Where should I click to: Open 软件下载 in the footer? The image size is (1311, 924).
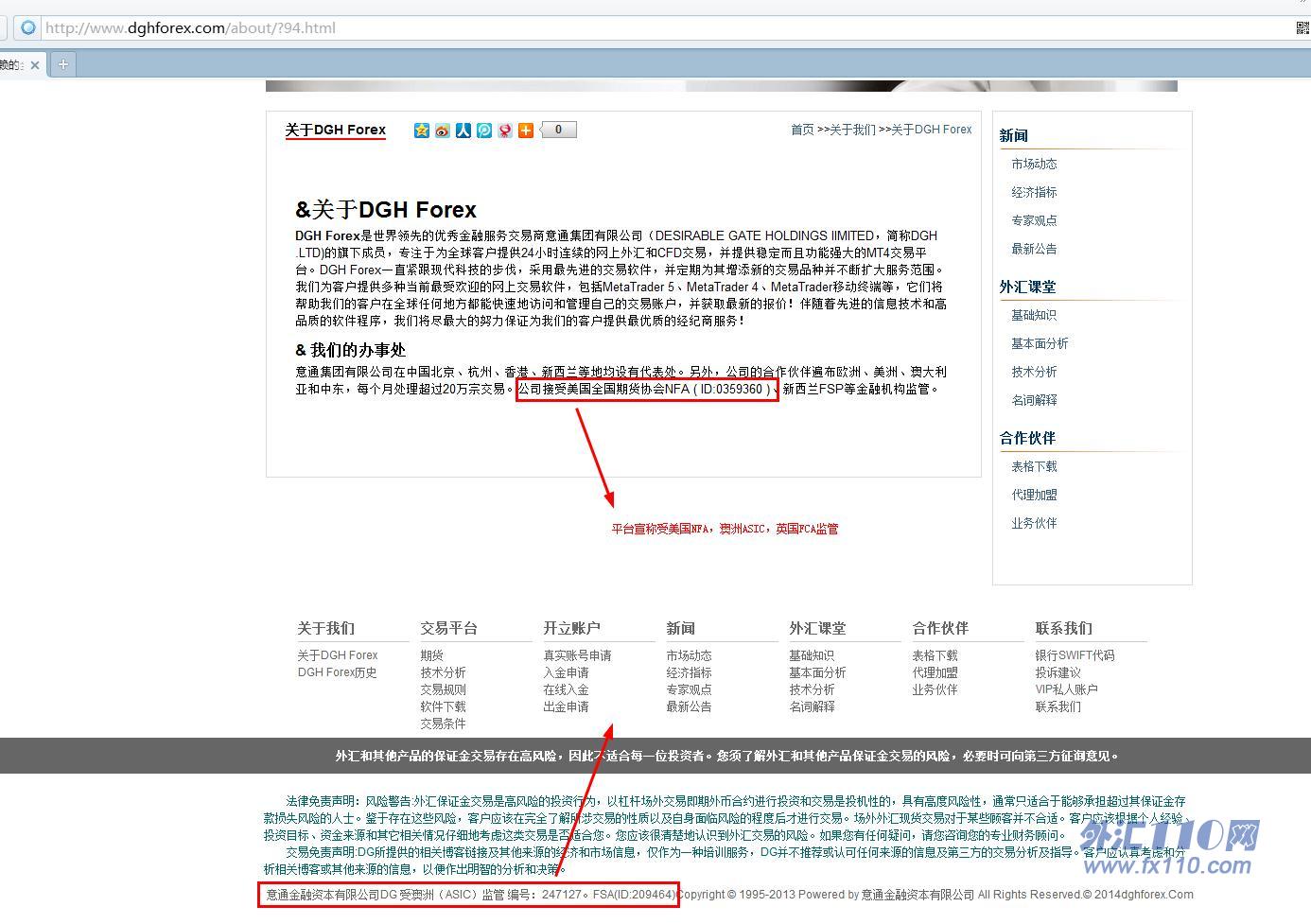444,706
